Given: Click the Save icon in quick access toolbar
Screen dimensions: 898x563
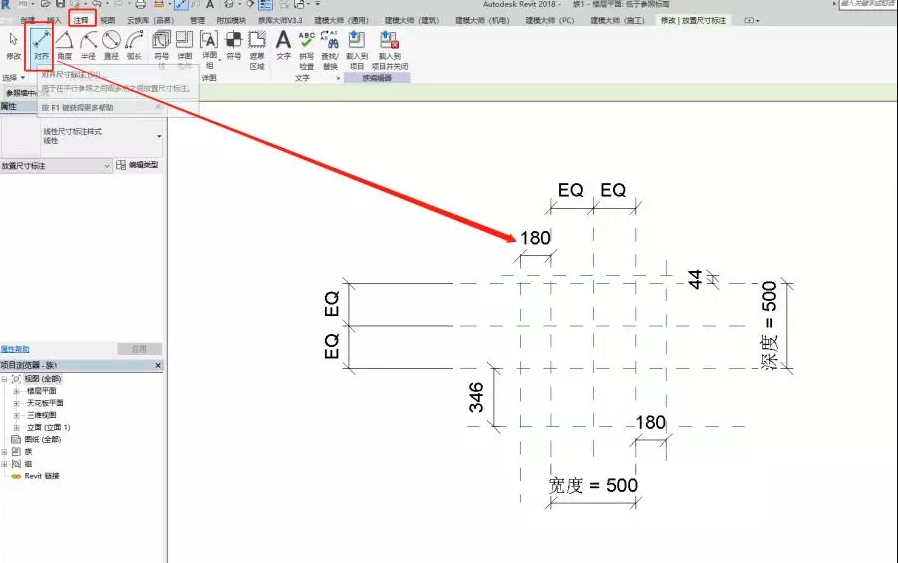Looking at the screenshot, I should 60,4.
